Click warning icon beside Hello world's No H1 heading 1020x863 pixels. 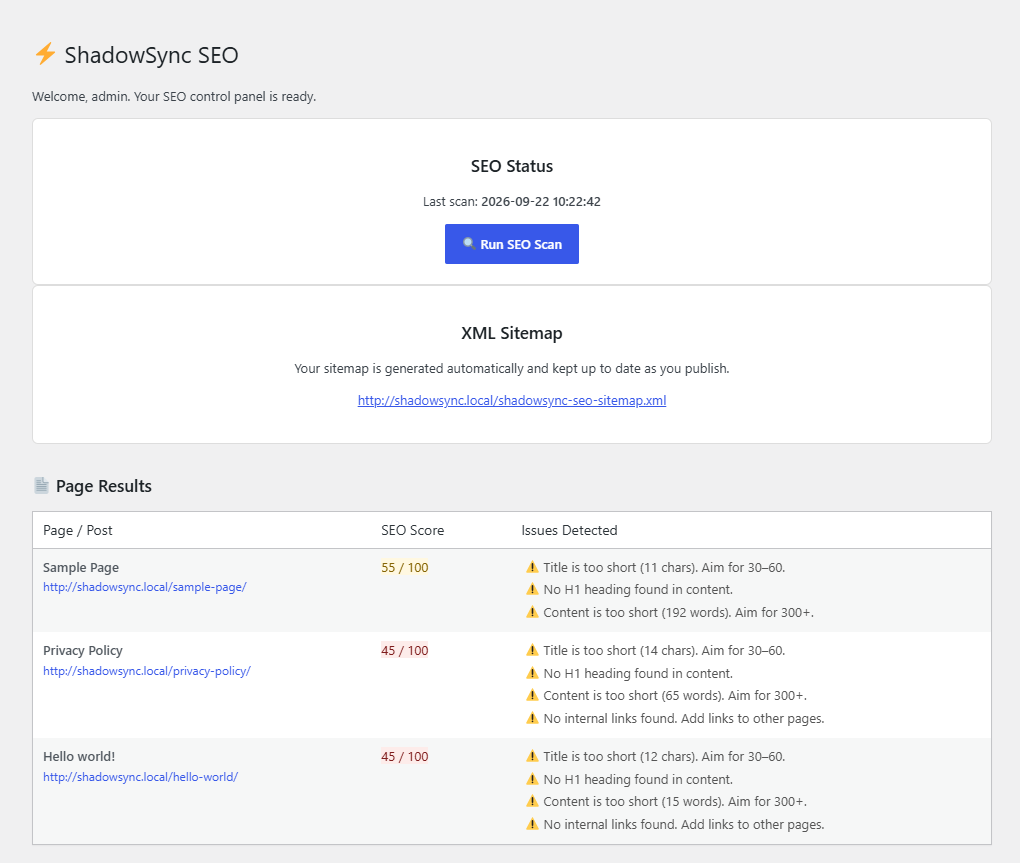[x=532, y=779]
